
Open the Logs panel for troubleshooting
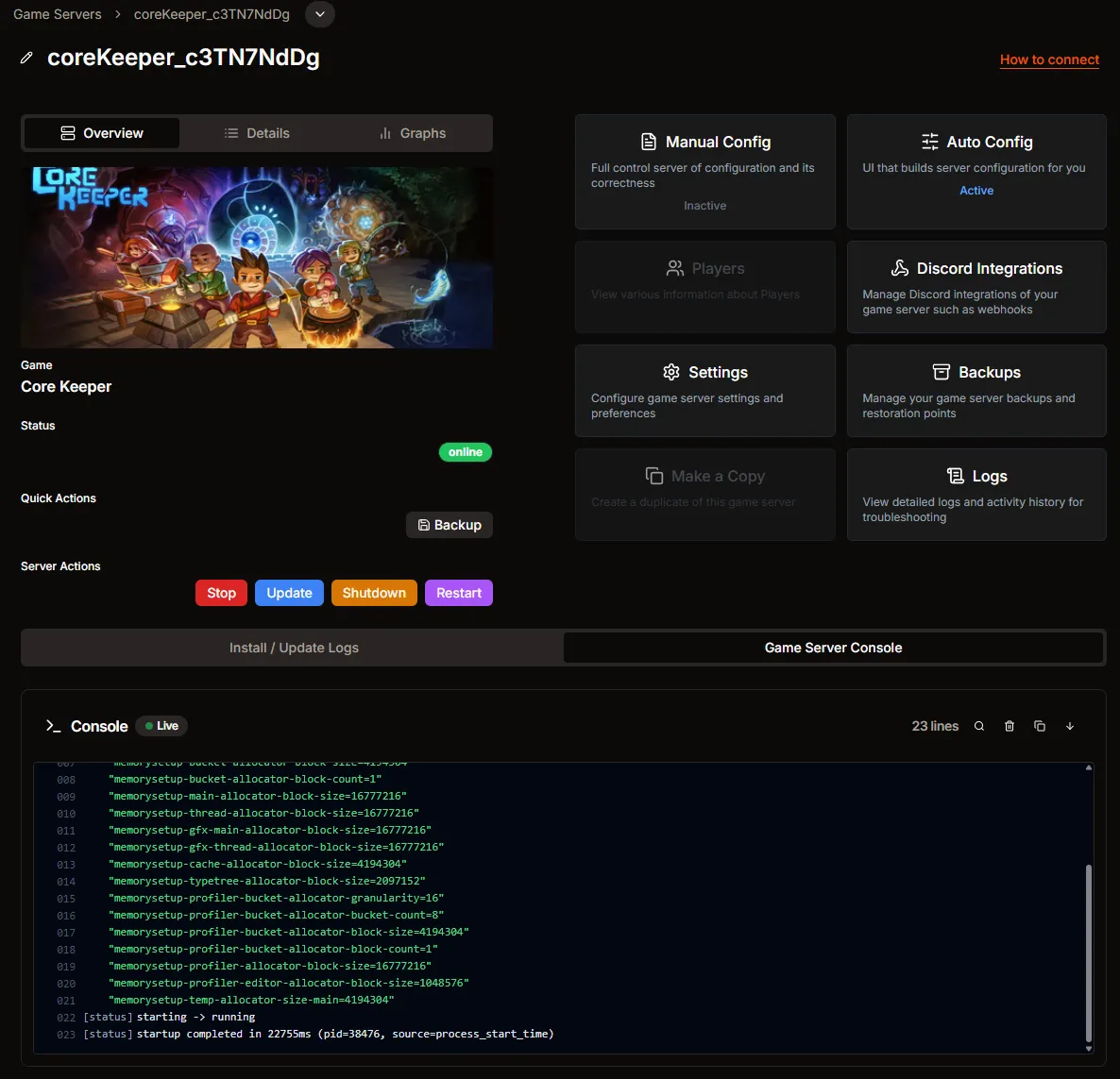[976, 495]
